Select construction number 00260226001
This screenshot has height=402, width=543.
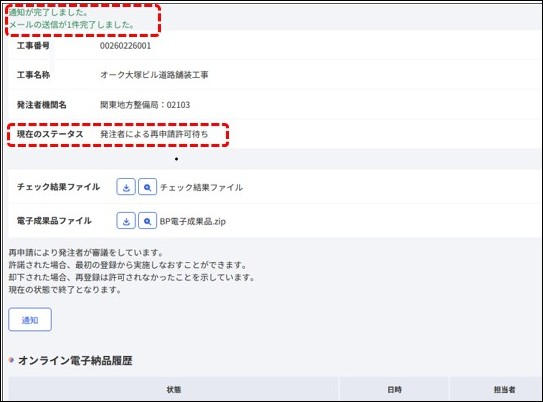(x=125, y=46)
